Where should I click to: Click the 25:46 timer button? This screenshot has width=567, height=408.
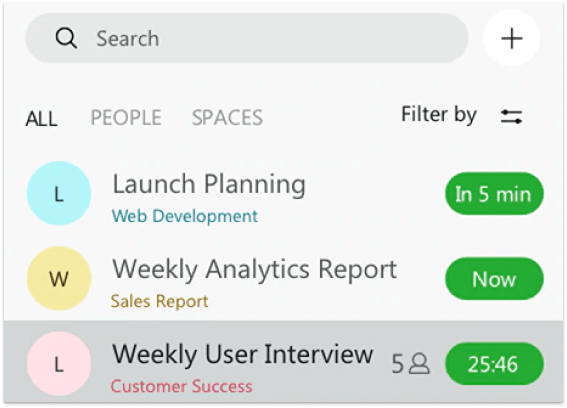click(x=494, y=364)
